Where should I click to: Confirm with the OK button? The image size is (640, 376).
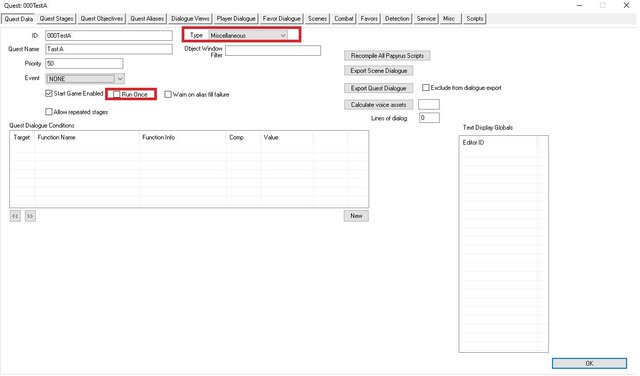point(589,363)
